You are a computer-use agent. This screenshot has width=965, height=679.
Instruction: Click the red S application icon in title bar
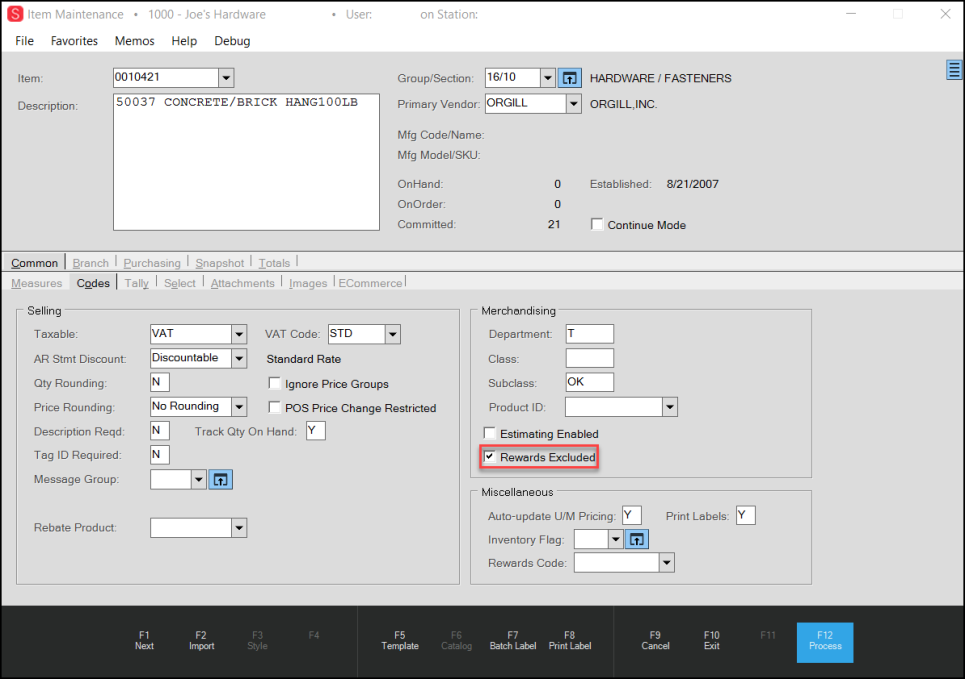point(15,14)
